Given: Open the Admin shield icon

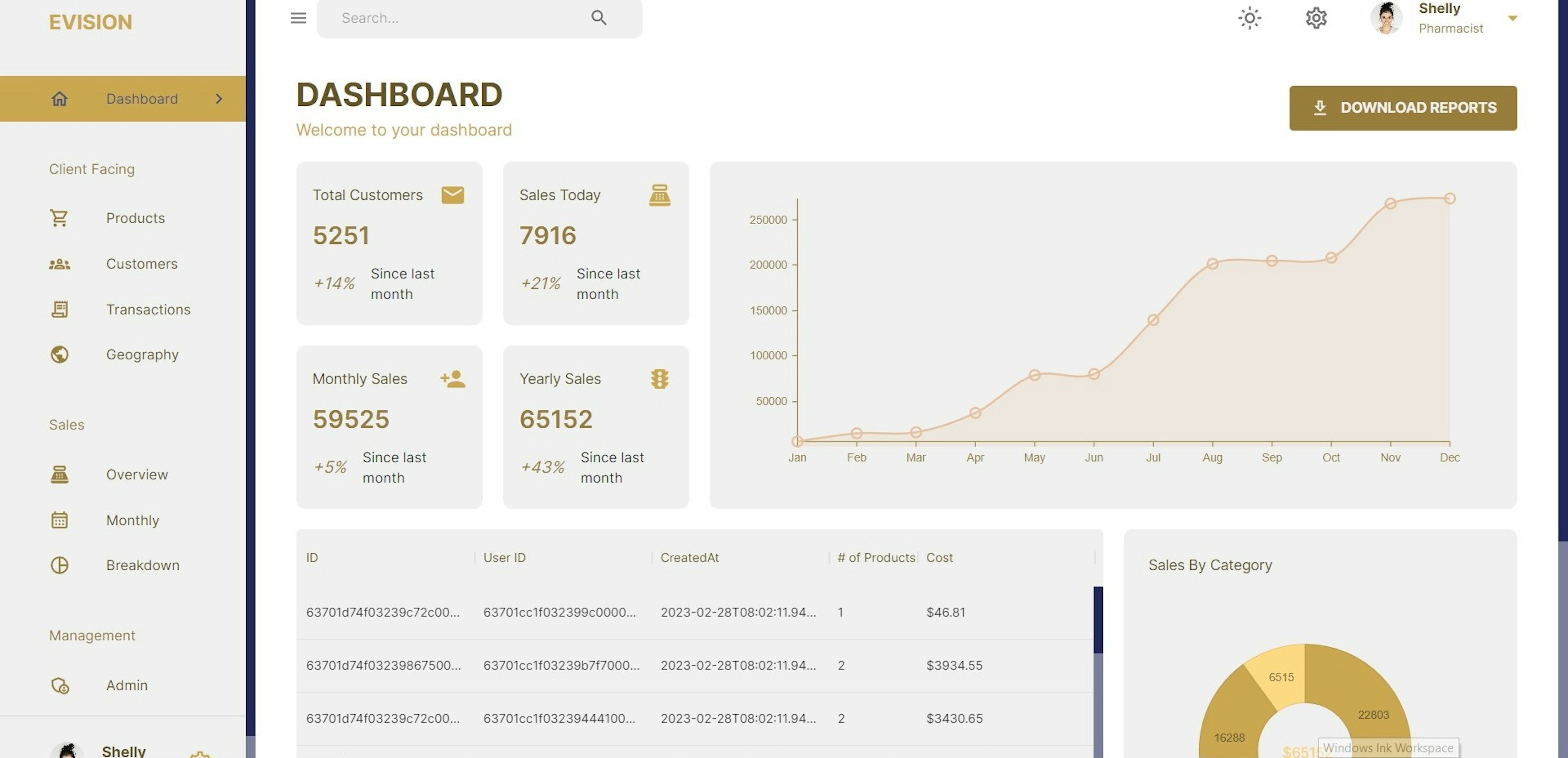Looking at the screenshot, I should pyautogui.click(x=59, y=685).
